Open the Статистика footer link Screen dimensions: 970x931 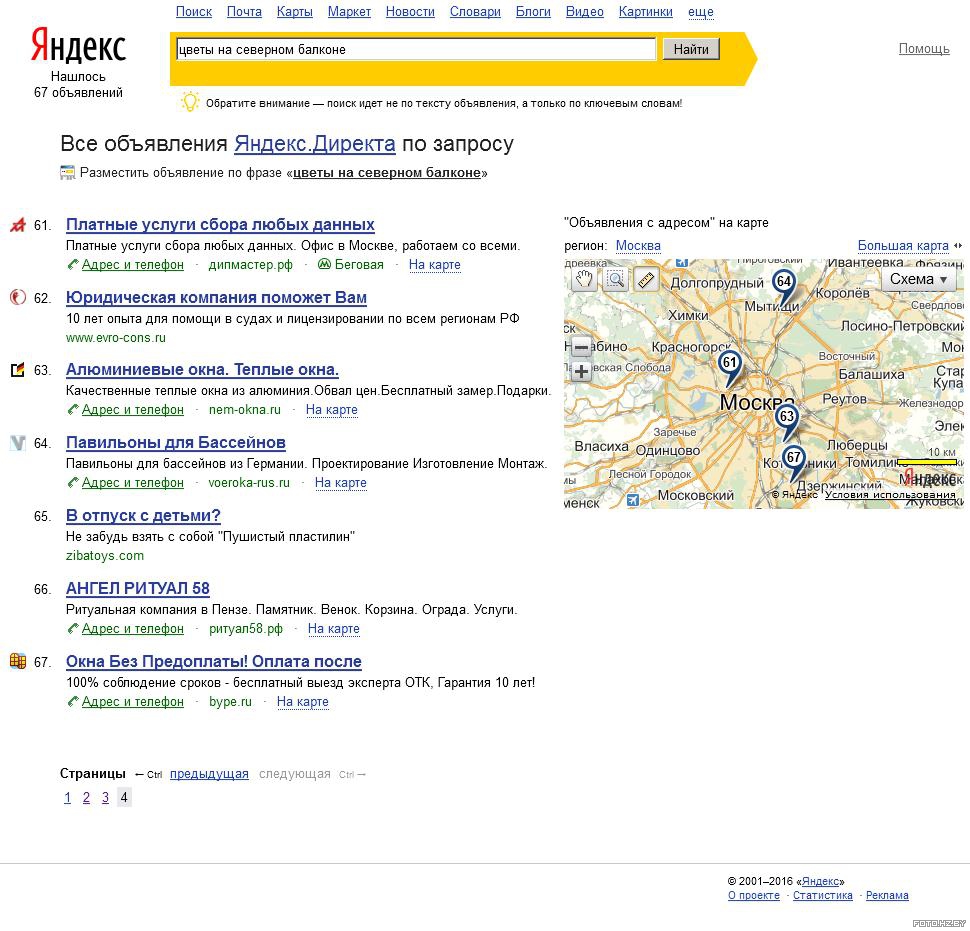click(x=823, y=895)
